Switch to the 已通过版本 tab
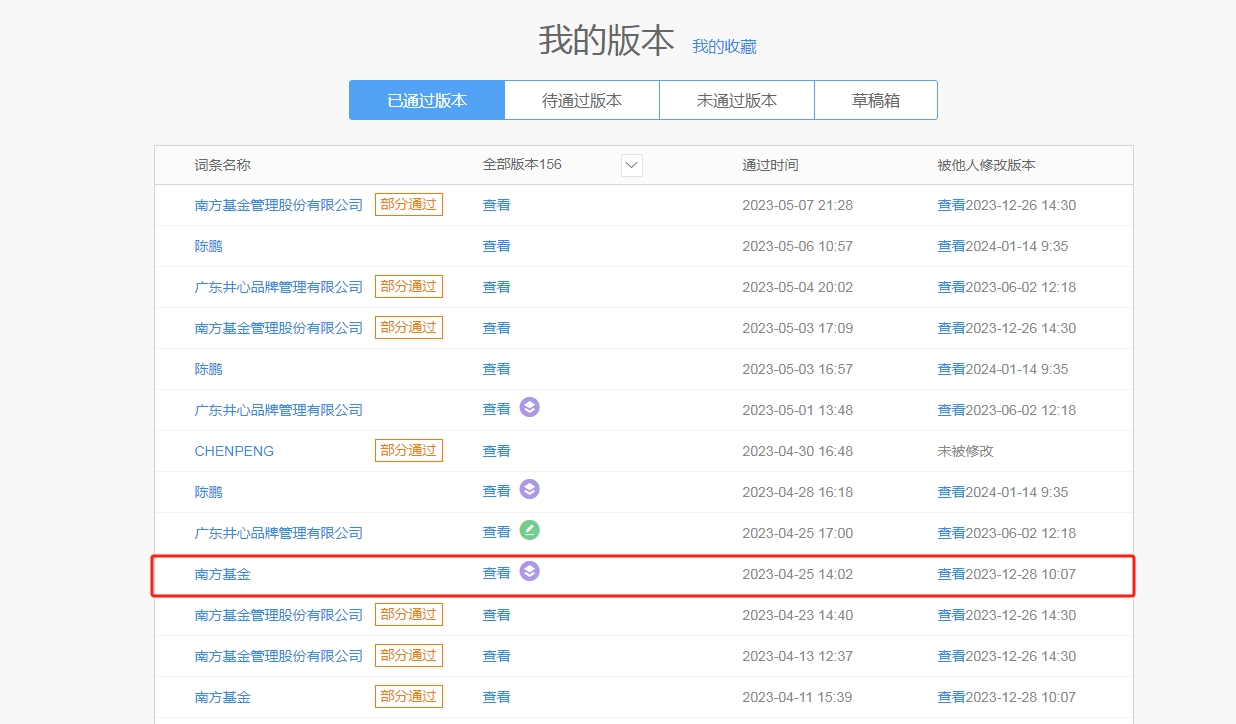This screenshot has width=1236, height=724. [427, 100]
